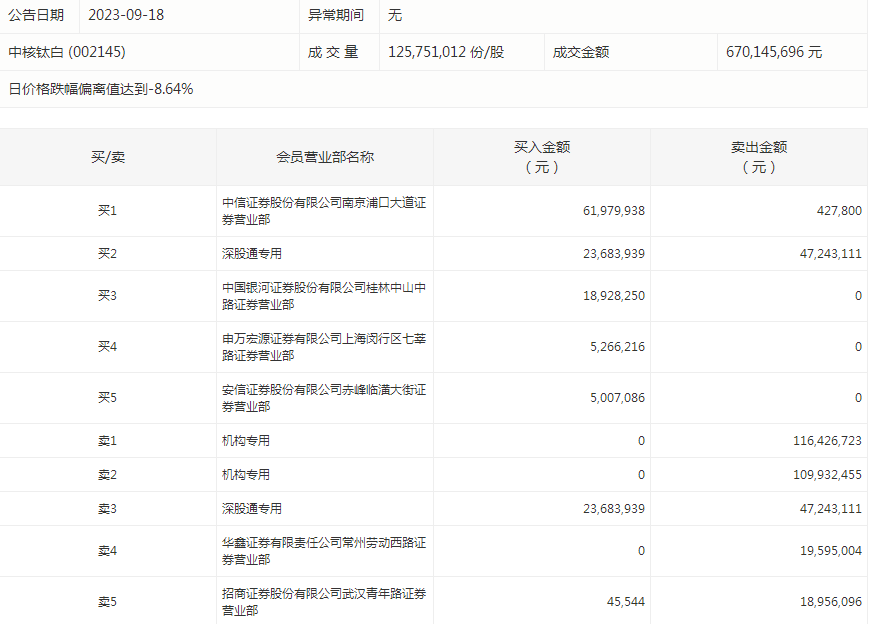
Task: Select sell amount 18,956,096
Action: coord(831,602)
